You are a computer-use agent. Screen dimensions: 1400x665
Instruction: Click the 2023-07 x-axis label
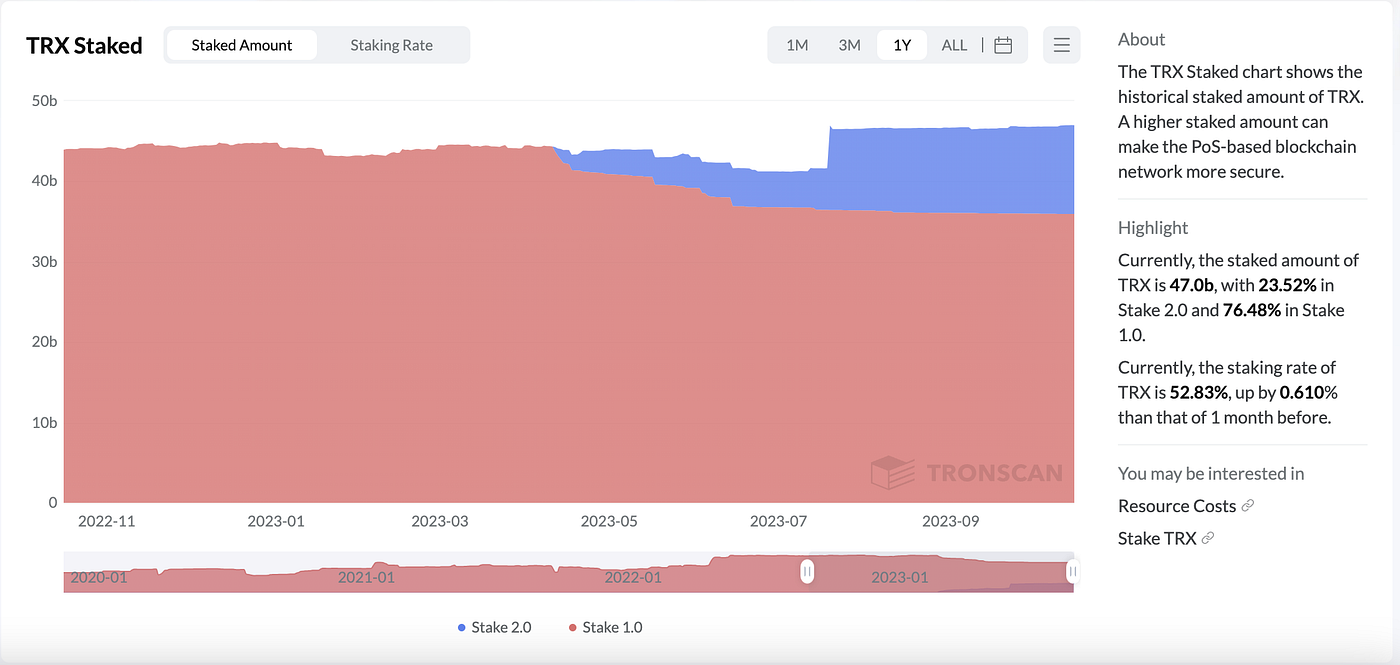pos(779,521)
